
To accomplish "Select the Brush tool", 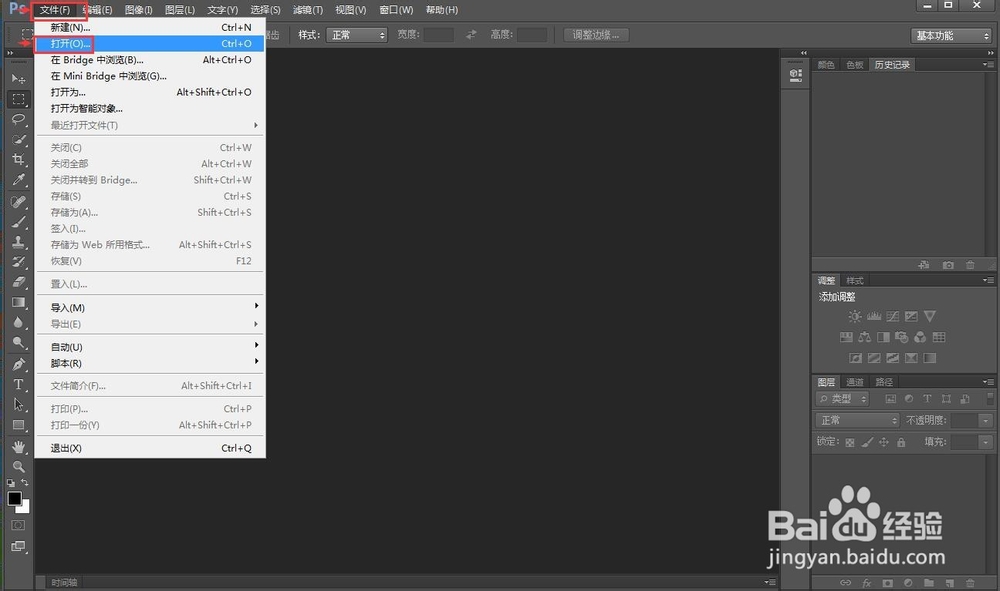I will pyautogui.click(x=18, y=222).
